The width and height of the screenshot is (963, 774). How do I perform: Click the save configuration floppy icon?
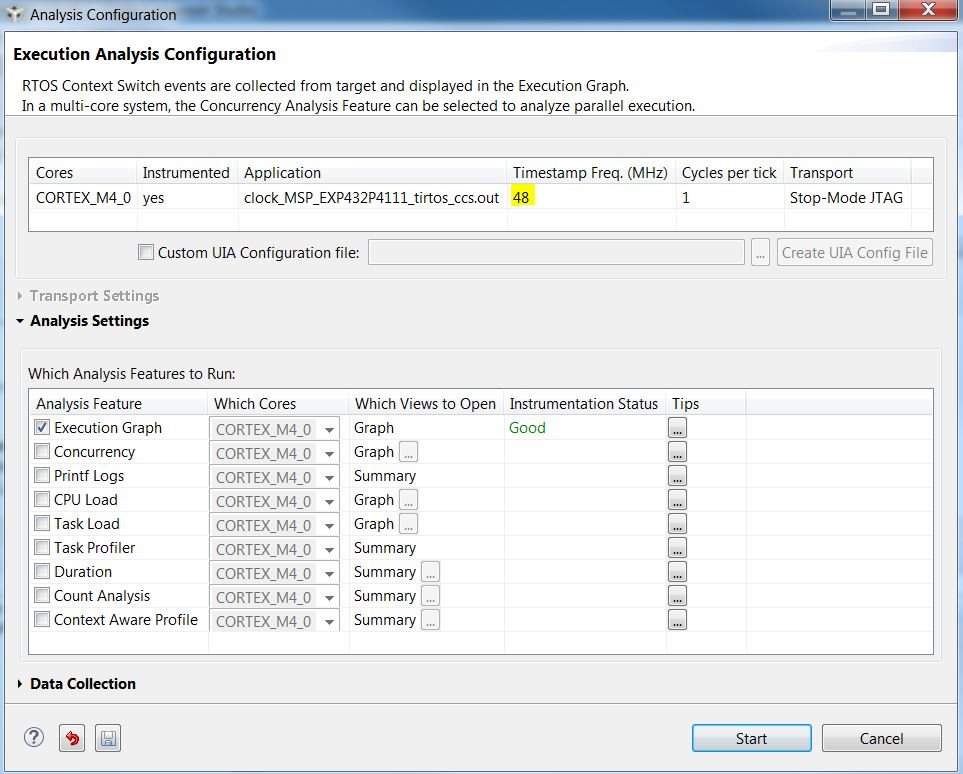pyautogui.click(x=108, y=738)
